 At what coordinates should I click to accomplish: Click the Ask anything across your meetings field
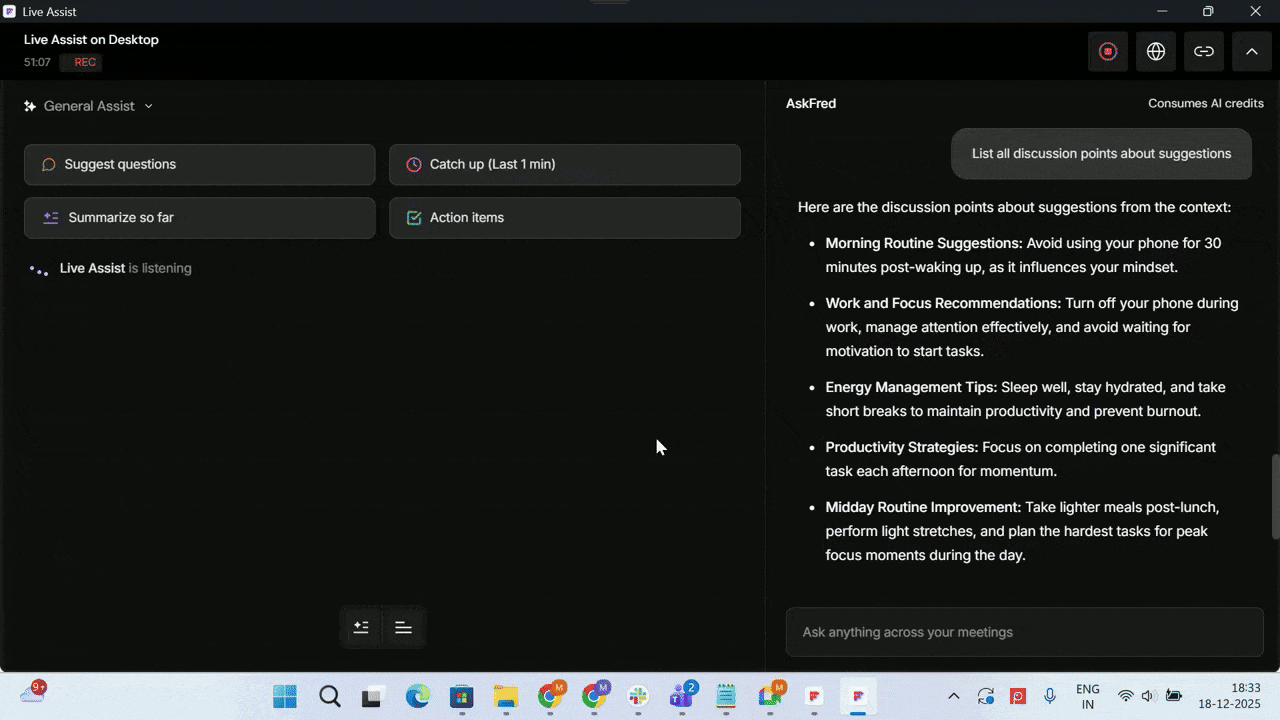click(x=1024, y=632)
